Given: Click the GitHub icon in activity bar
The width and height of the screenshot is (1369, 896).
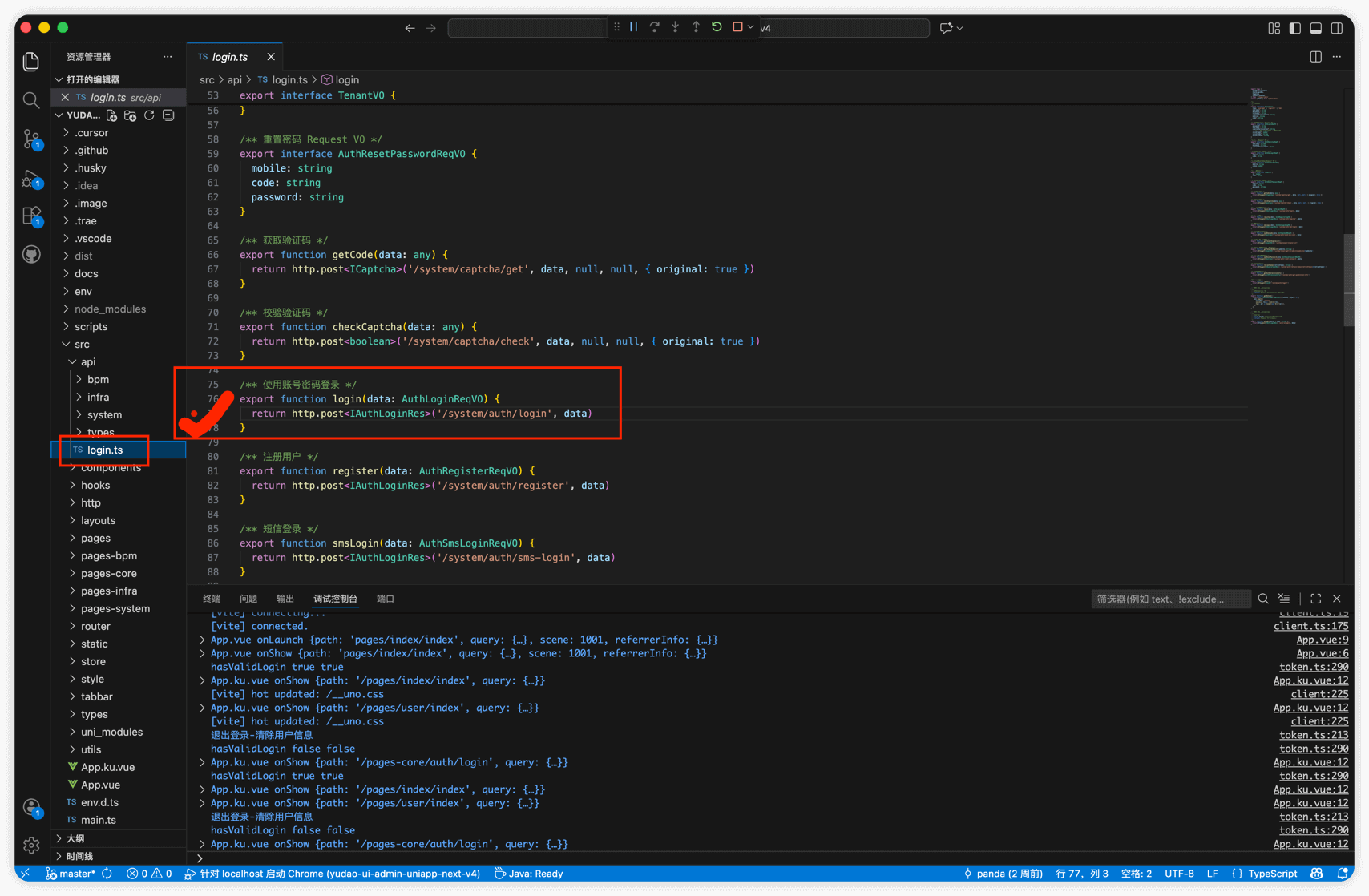Looking at the screenshot, I should tap(31, 255).
